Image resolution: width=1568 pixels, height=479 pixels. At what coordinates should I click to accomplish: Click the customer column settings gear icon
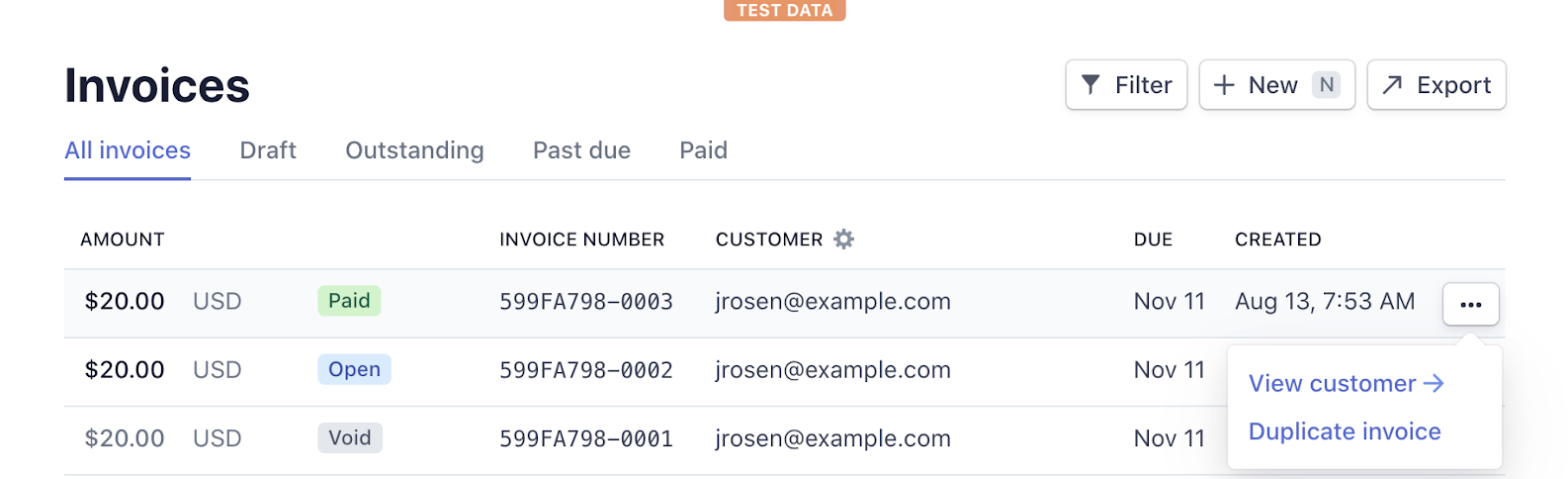(x=843, y=239)
